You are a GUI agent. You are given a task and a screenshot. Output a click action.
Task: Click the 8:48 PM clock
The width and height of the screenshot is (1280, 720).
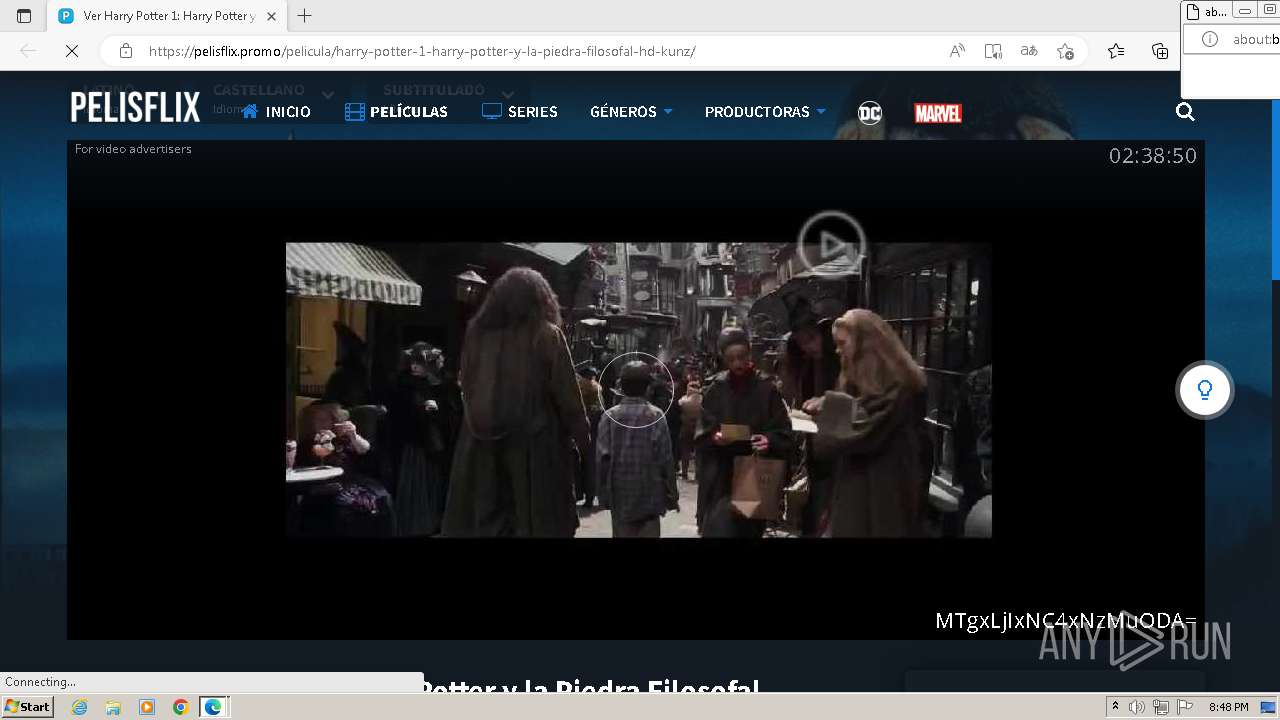point(1228,707)
